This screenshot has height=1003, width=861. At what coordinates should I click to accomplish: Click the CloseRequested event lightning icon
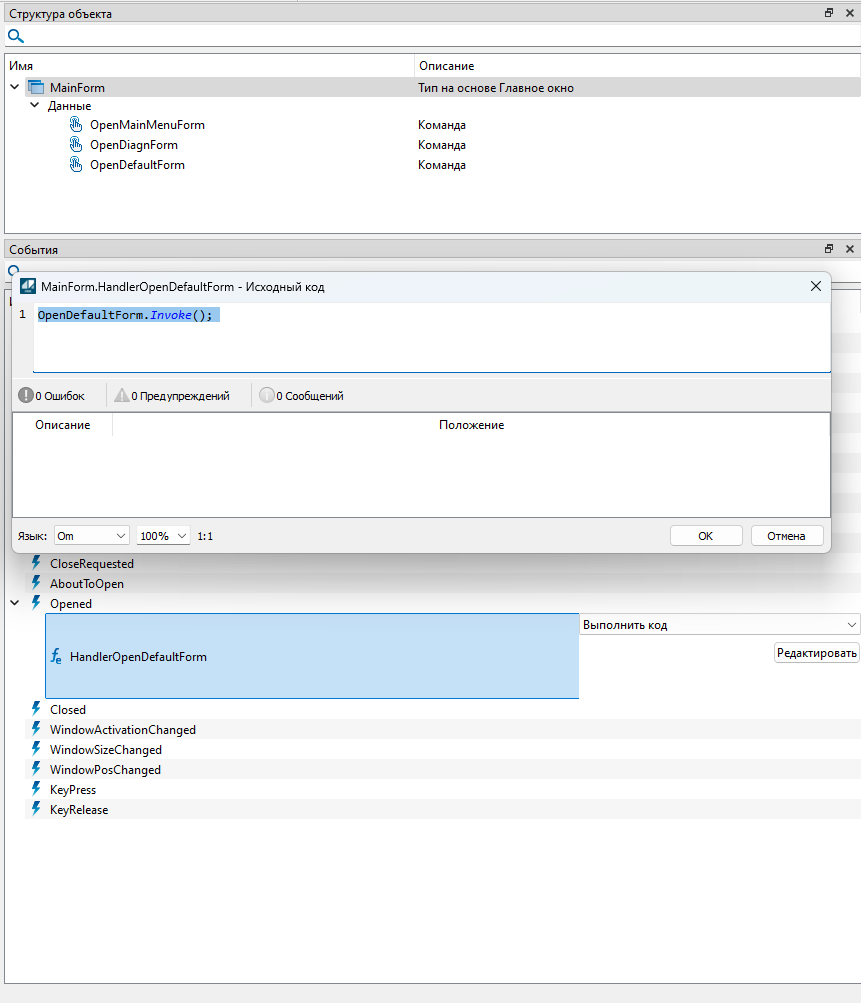click(x=36, y=564)
